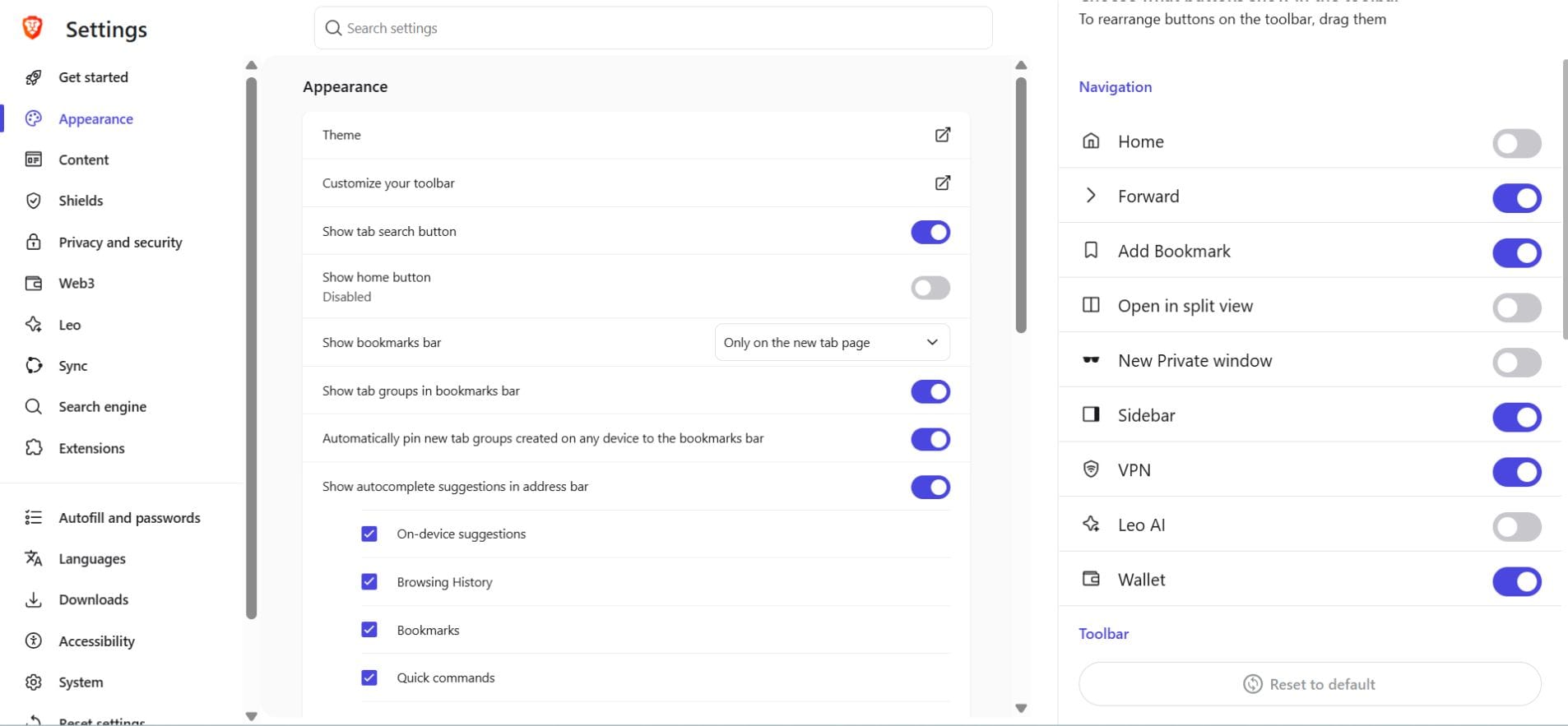Turn off the Add Bookmark toggle
This screenshot has height=726, width=1568.
1517,252
